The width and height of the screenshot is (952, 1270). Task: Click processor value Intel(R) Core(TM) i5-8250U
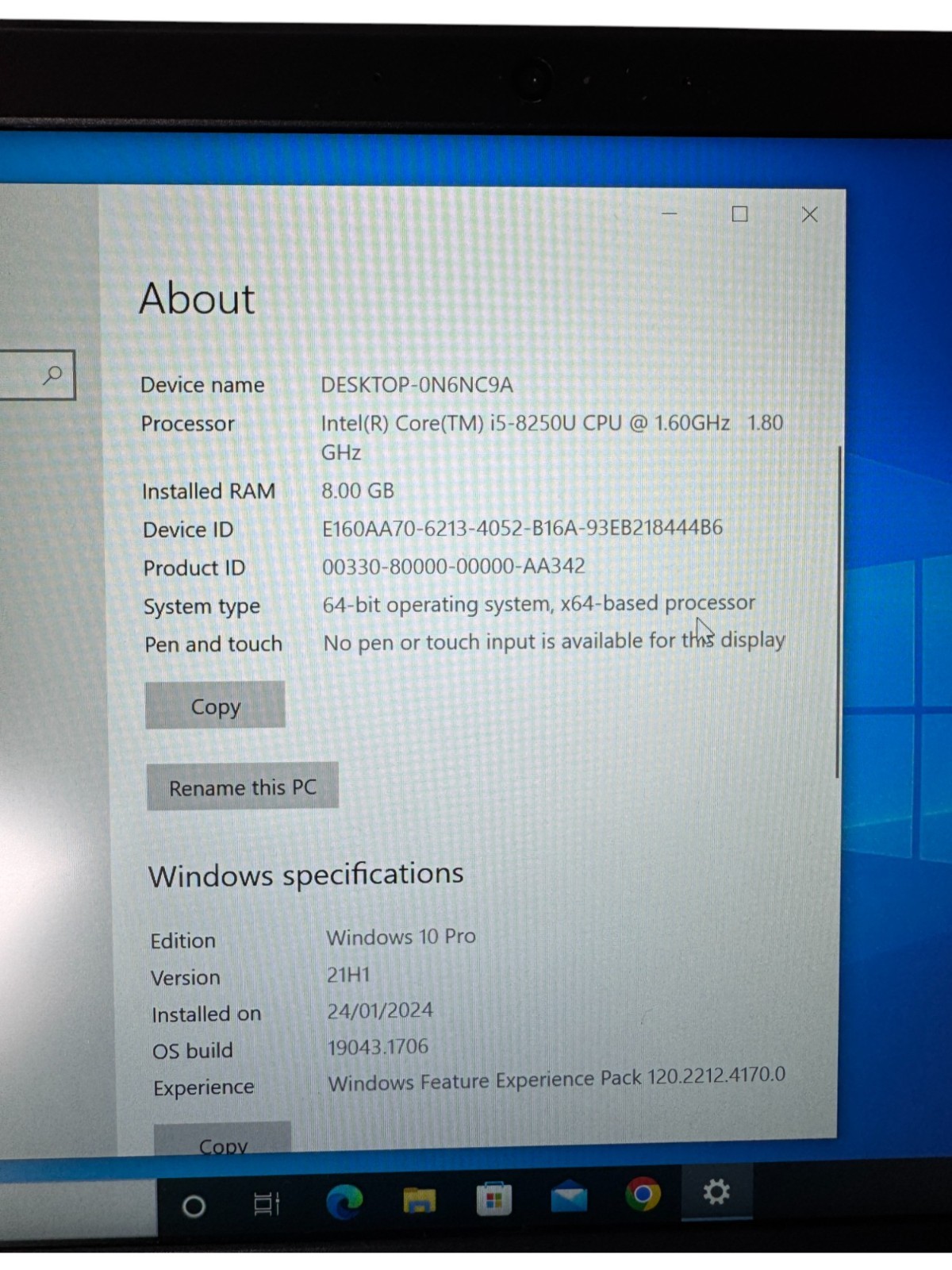point(551,437)
